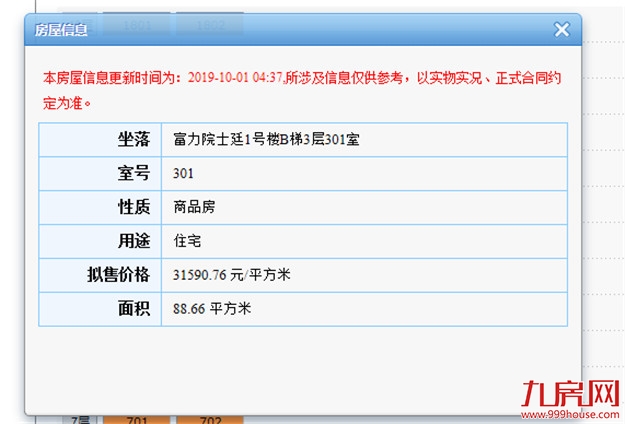This screenshot has width=625, height=424.
Task: Select price 31590.76 元/平方米
Action: pyautogui.click(x=232, y=275)
